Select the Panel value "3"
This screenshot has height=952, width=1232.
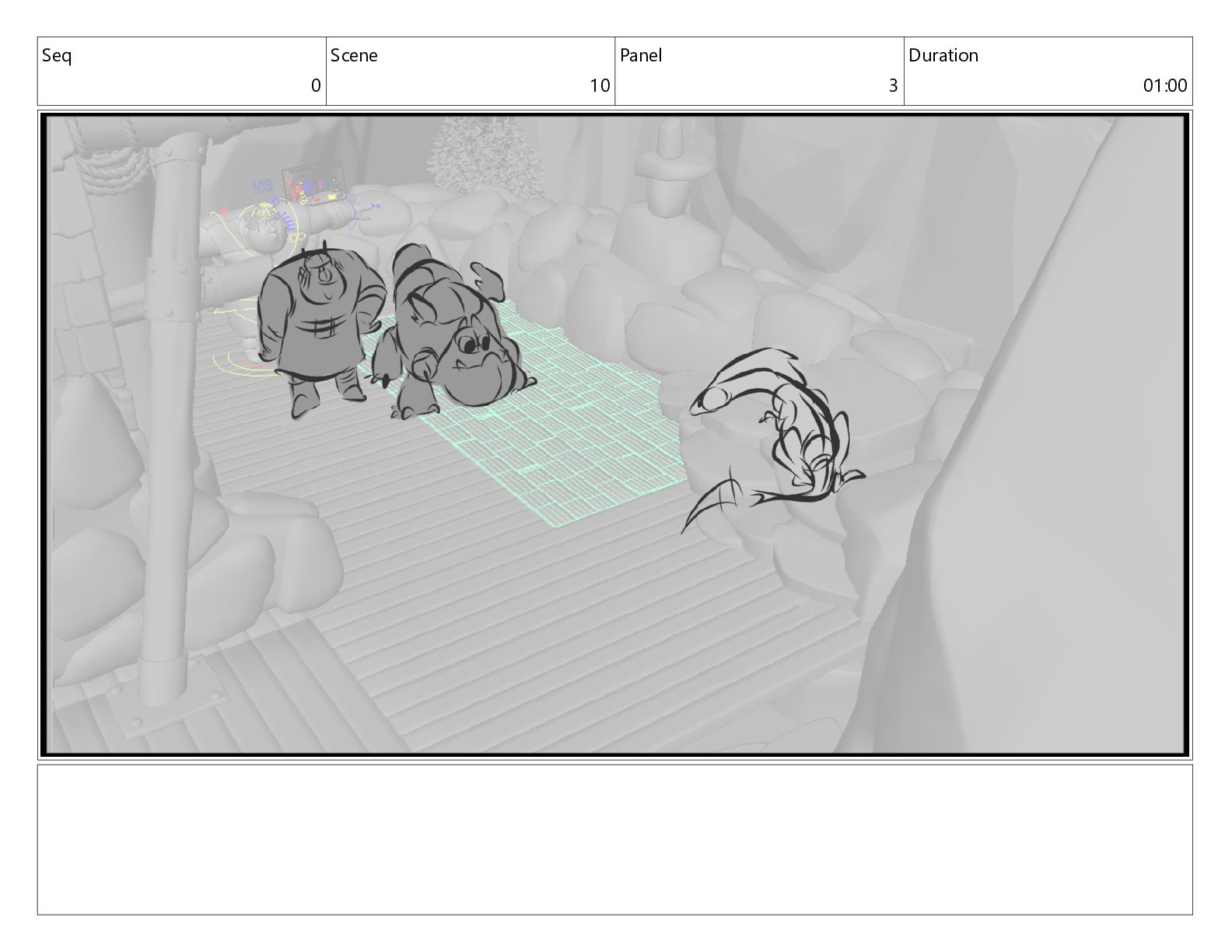[894, 86]
